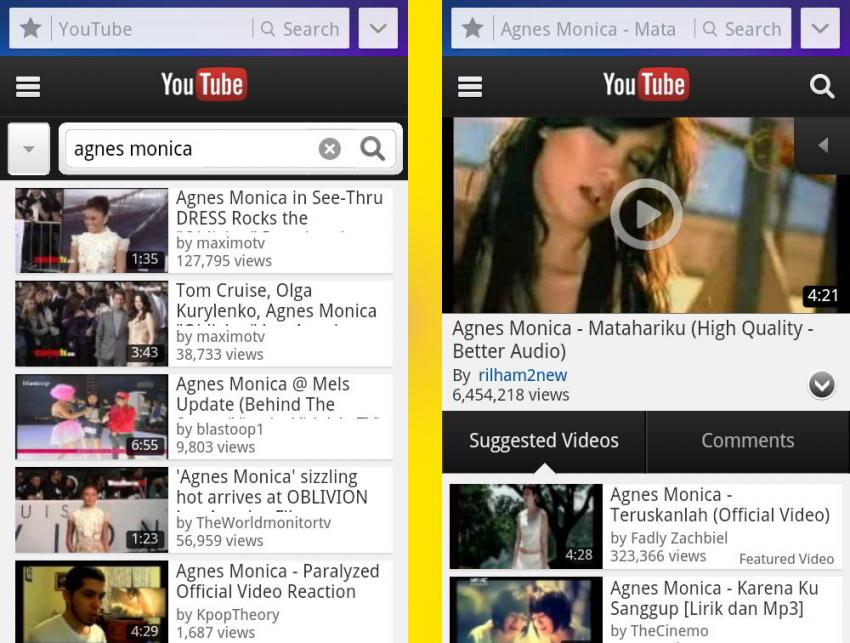Open the hamburger menu on the left YouTube page

tap(28, 86)
